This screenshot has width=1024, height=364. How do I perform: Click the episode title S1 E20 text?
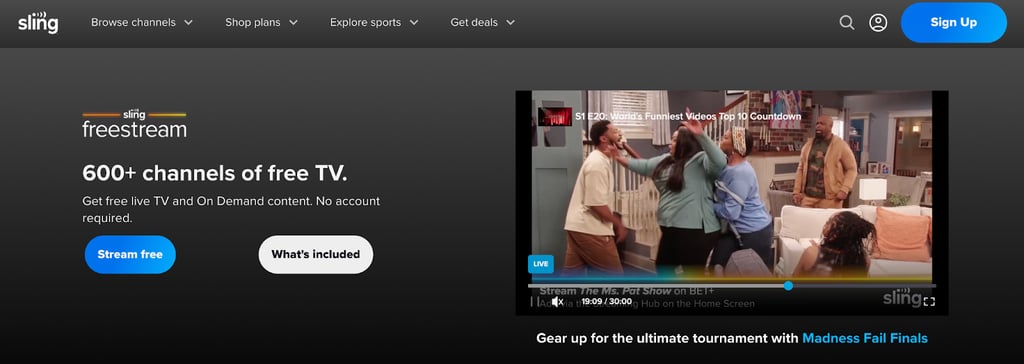pyautogui.click(x=688, y=116)
